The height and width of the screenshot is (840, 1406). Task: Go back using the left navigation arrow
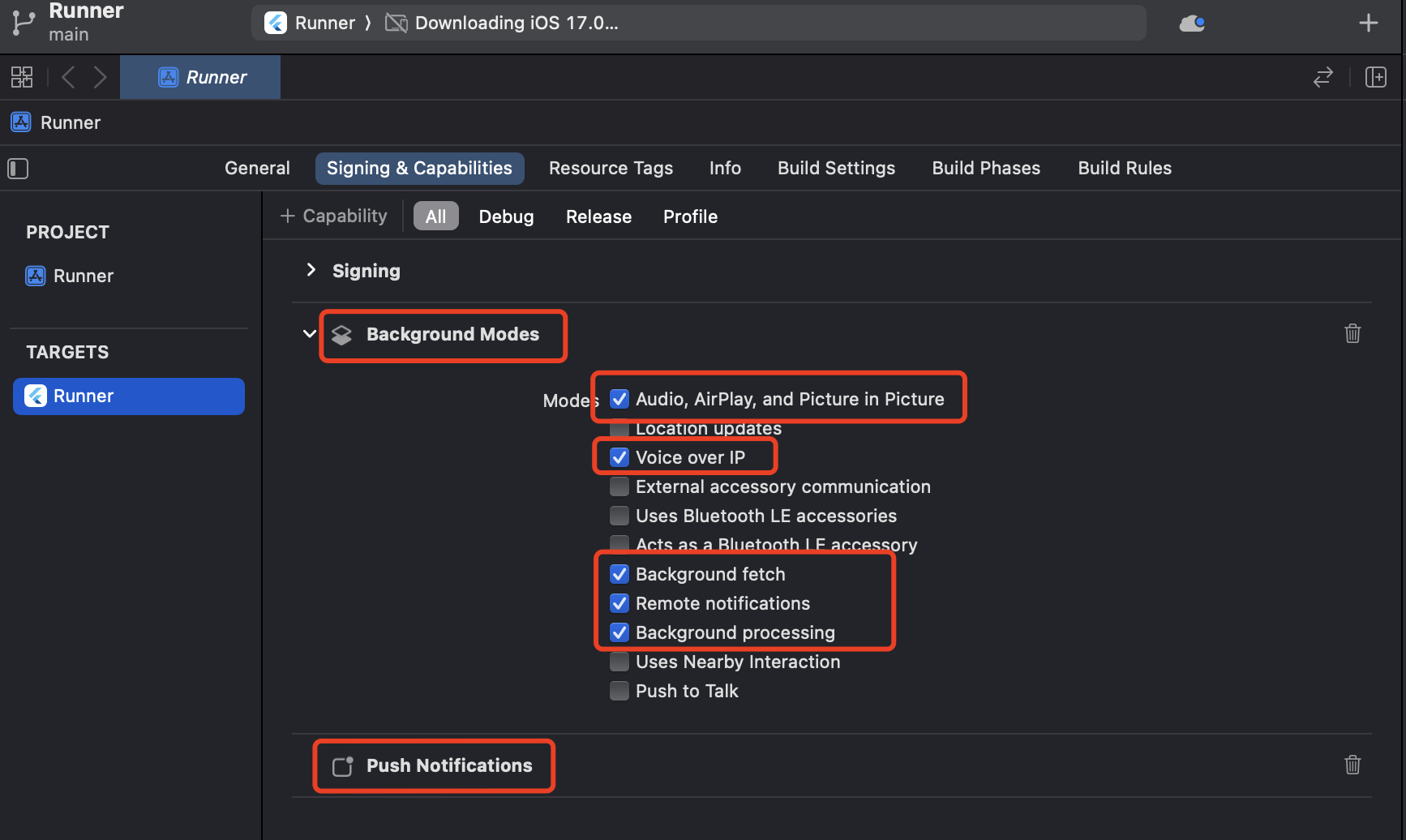click(68, 77)
